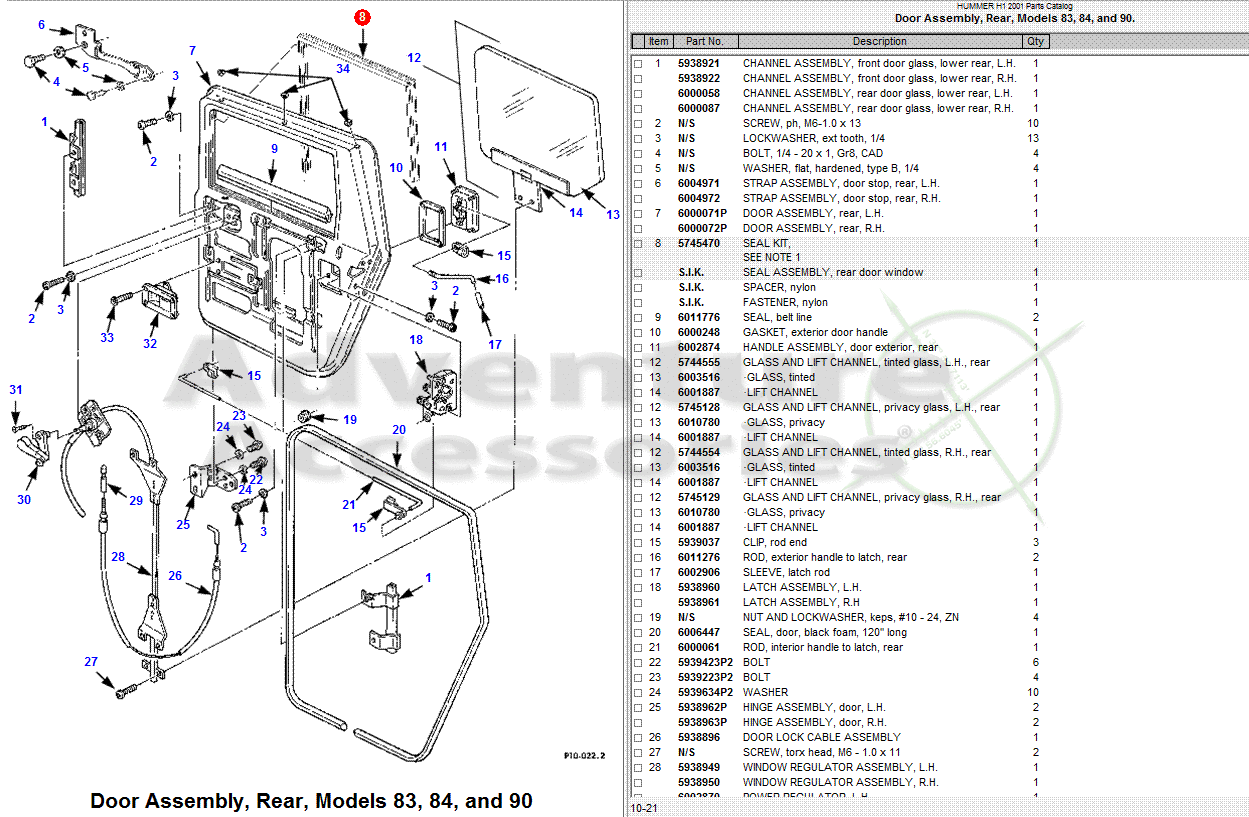Image resolution: width=1249 pixels, height=817 pixels.
Task: Select callout 29 in the diagram
Action: coord(136,500)
